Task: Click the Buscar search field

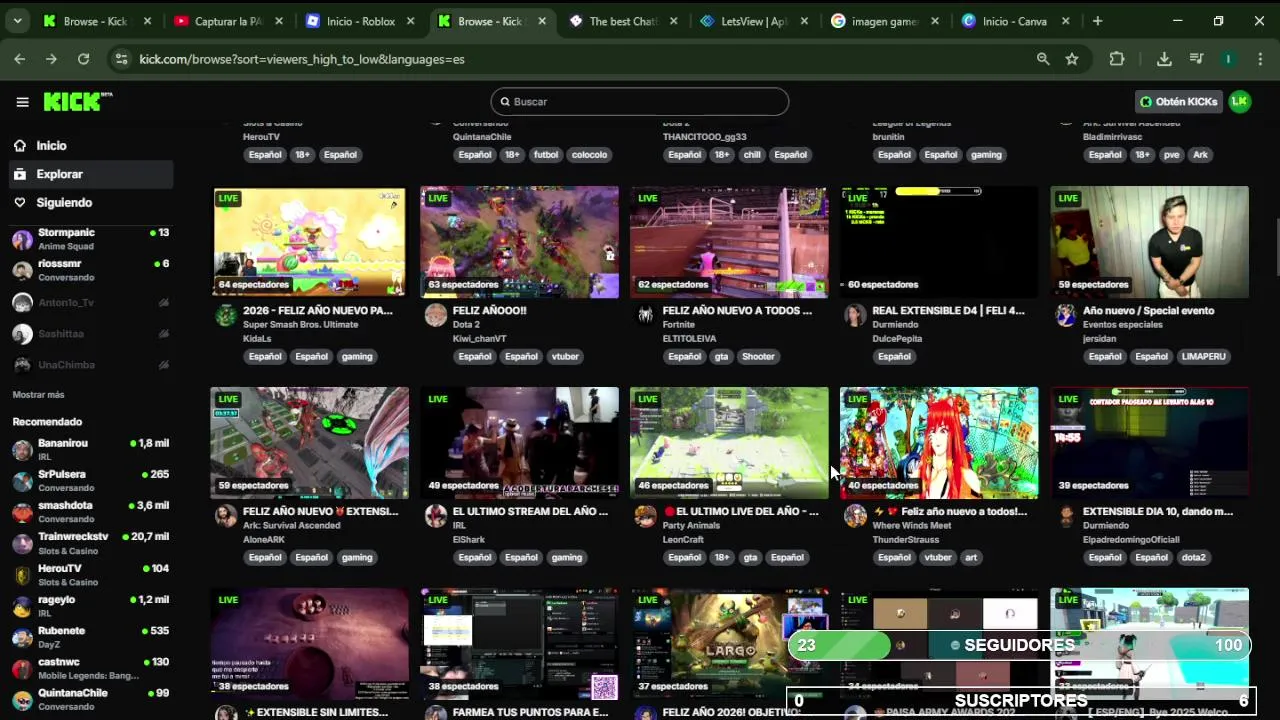Action: pyautogui.click(x=640, y=101)
